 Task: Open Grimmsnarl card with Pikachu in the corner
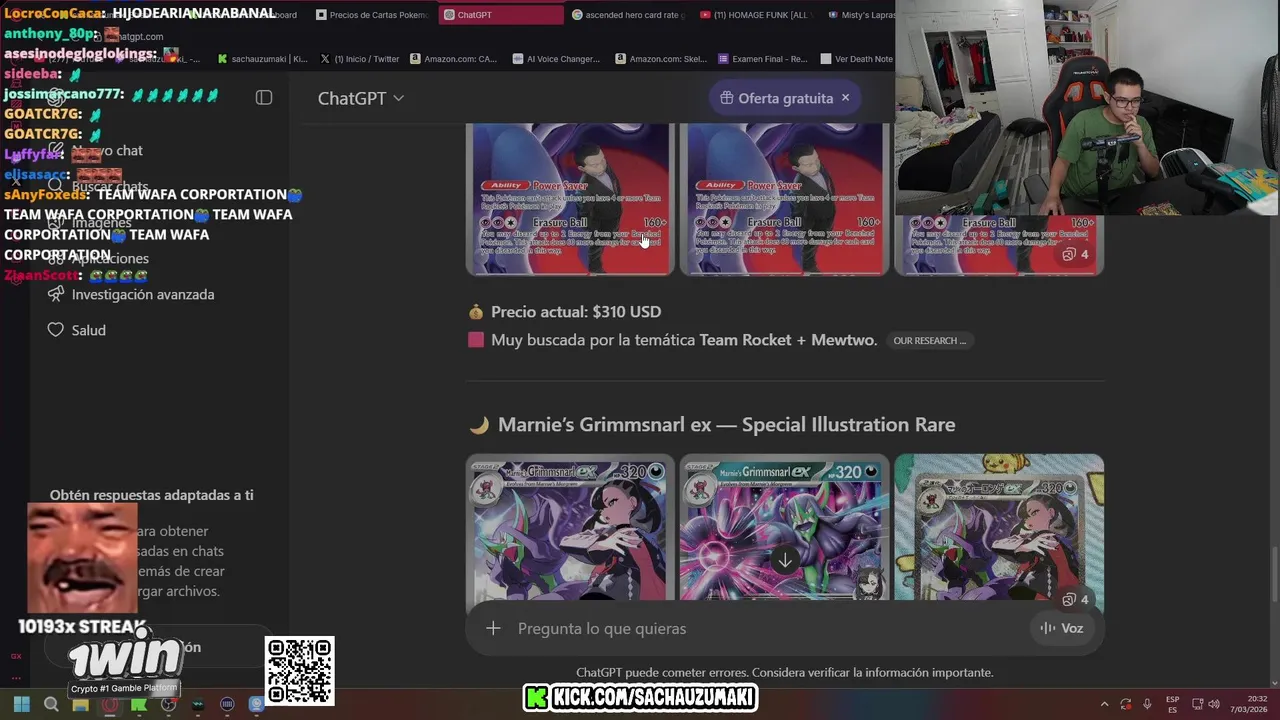pos(999,527)
